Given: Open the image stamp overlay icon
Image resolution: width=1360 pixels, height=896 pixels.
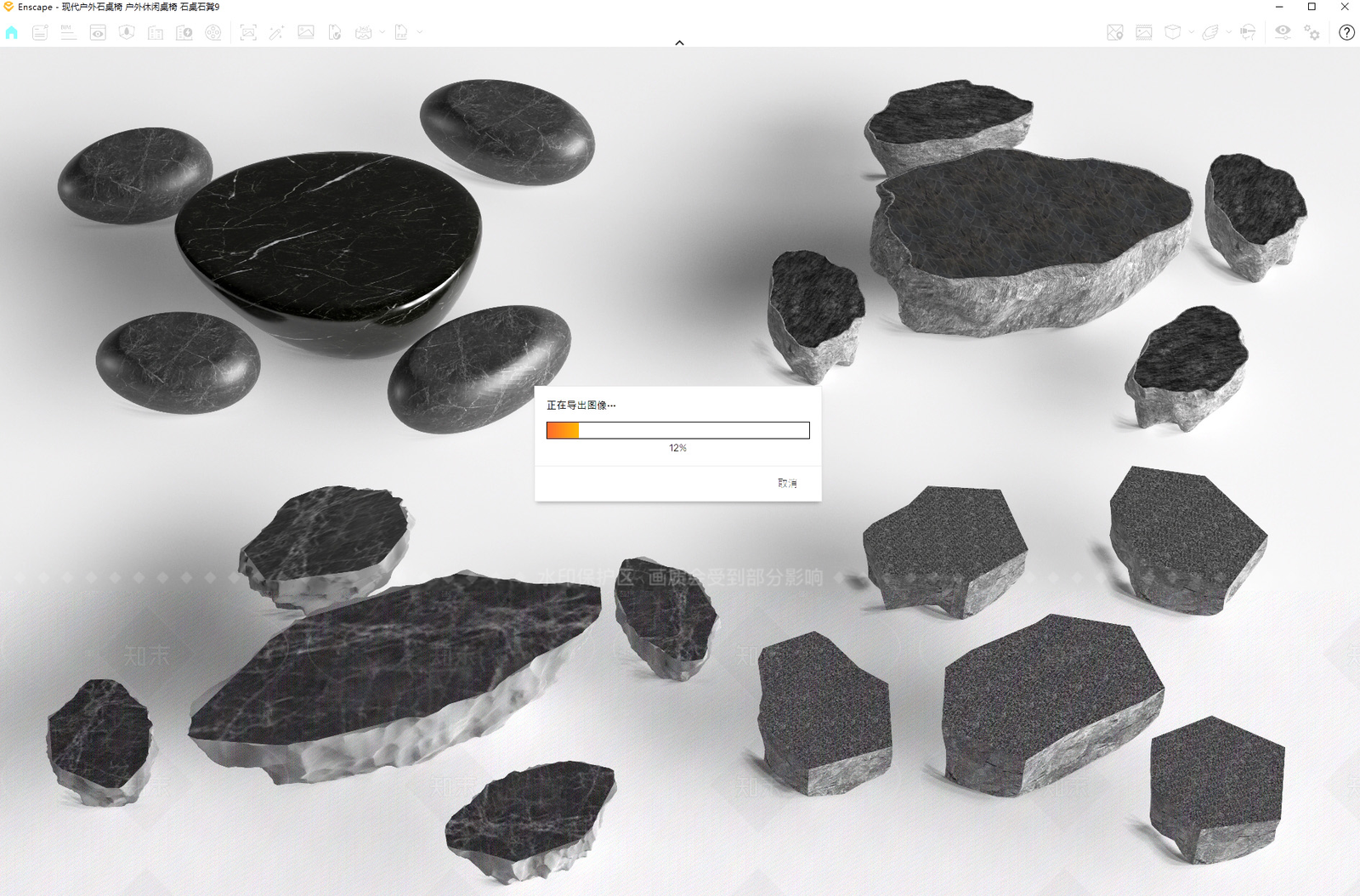Looking at the screenshot, I should point(1144,32).
